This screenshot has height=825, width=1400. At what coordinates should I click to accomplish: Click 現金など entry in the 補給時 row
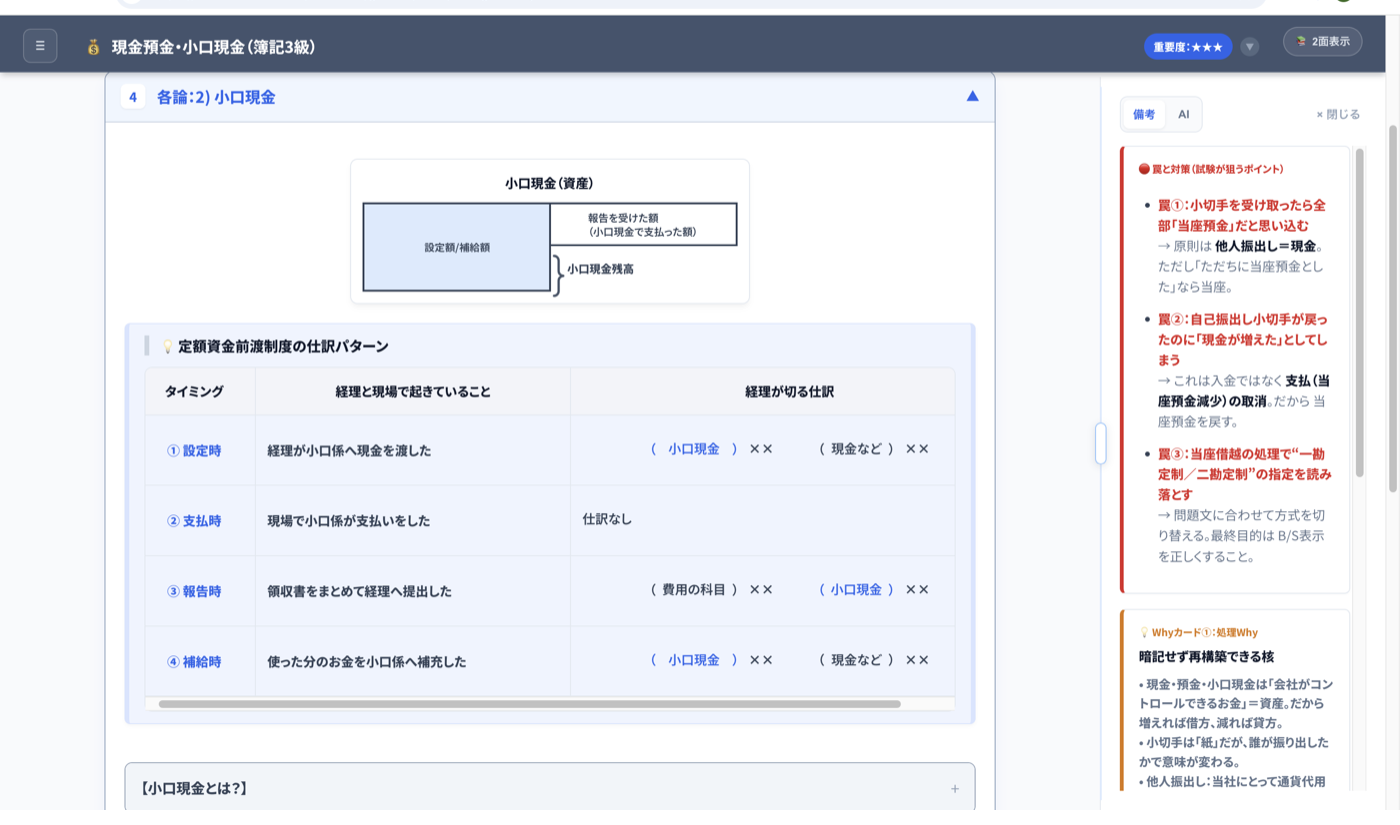(857, 660)
